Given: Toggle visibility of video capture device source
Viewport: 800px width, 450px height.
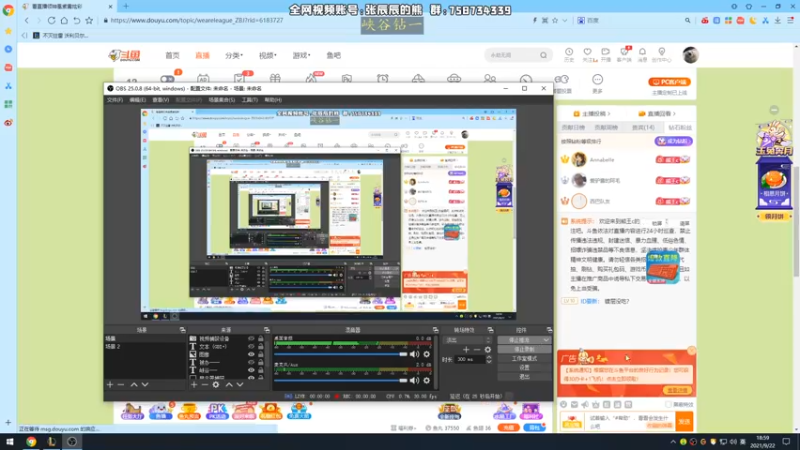Looking at the screenshot, I should point(251,338).
